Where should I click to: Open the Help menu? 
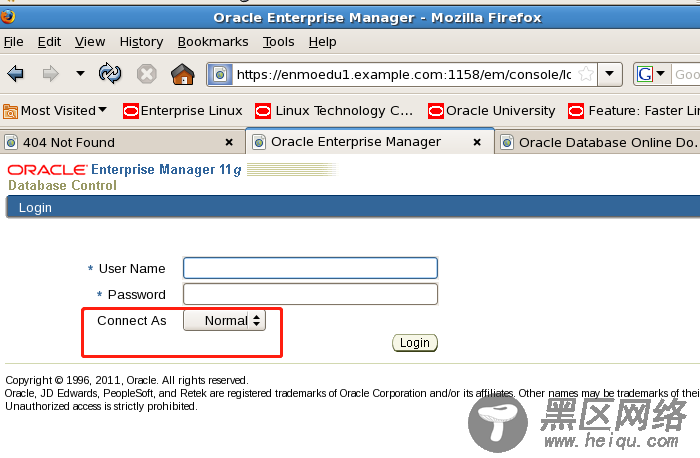pos(322,42)
